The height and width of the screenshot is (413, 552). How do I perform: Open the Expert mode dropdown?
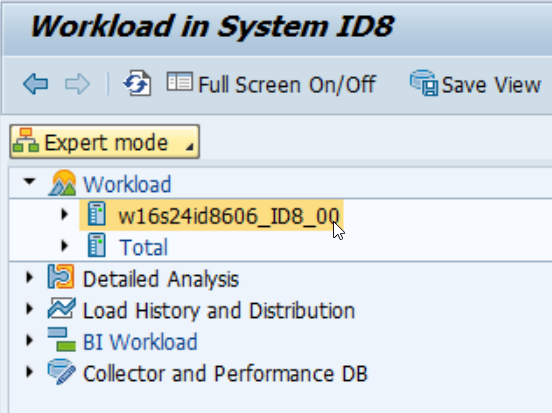(x=105, y=142)
